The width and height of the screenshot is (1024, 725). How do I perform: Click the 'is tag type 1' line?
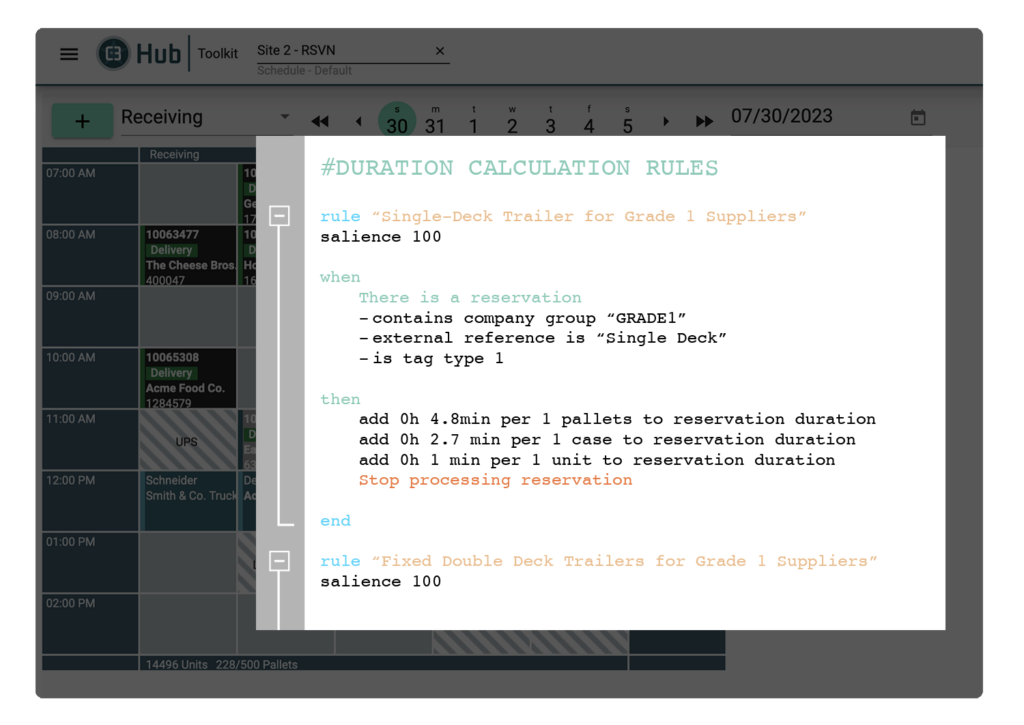pyautogui.click(x=431, y=359)
